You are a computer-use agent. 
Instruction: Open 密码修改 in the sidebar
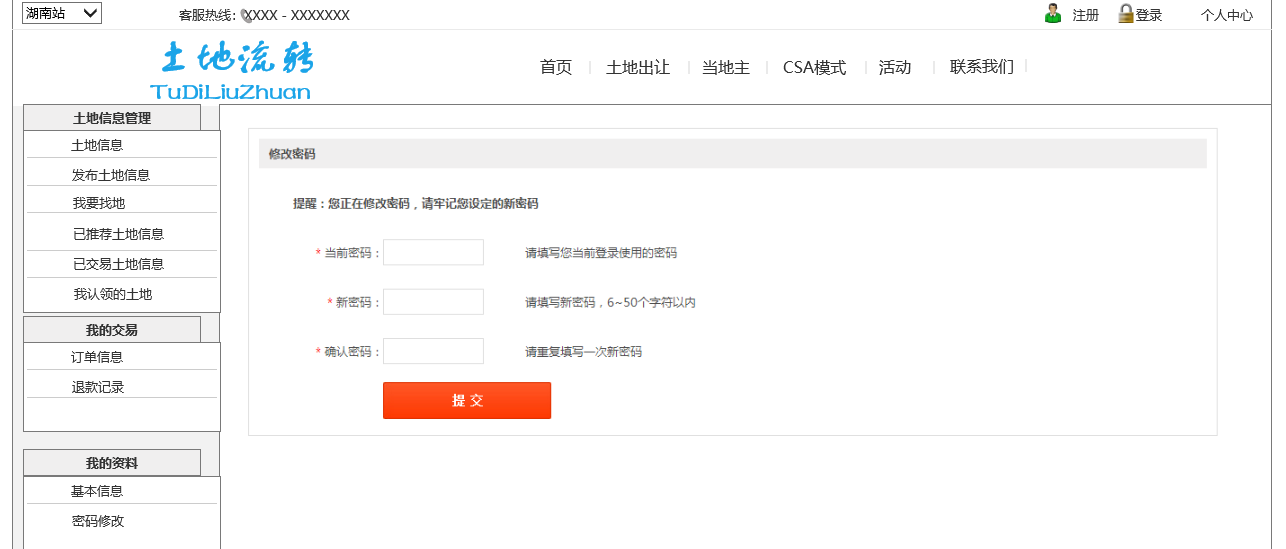point(98,521)
